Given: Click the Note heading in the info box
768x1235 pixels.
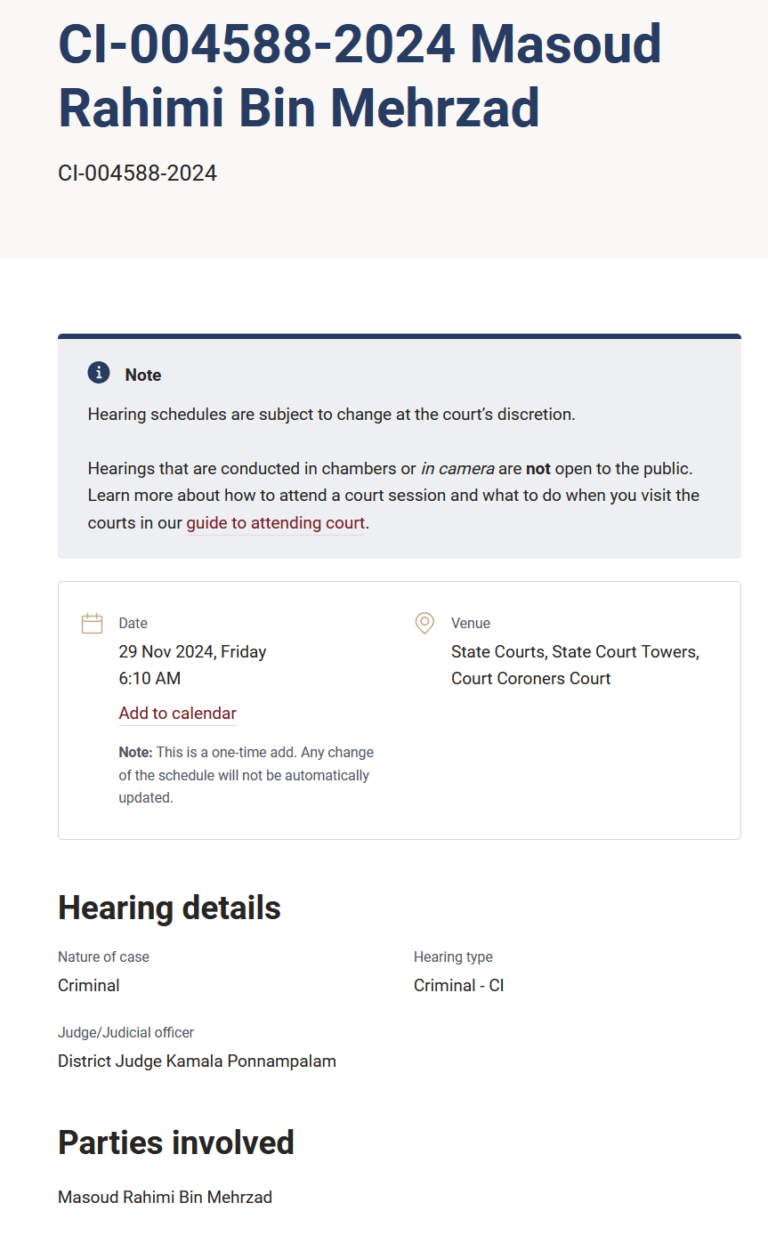Looking at the screenshot, I should 143,375.
